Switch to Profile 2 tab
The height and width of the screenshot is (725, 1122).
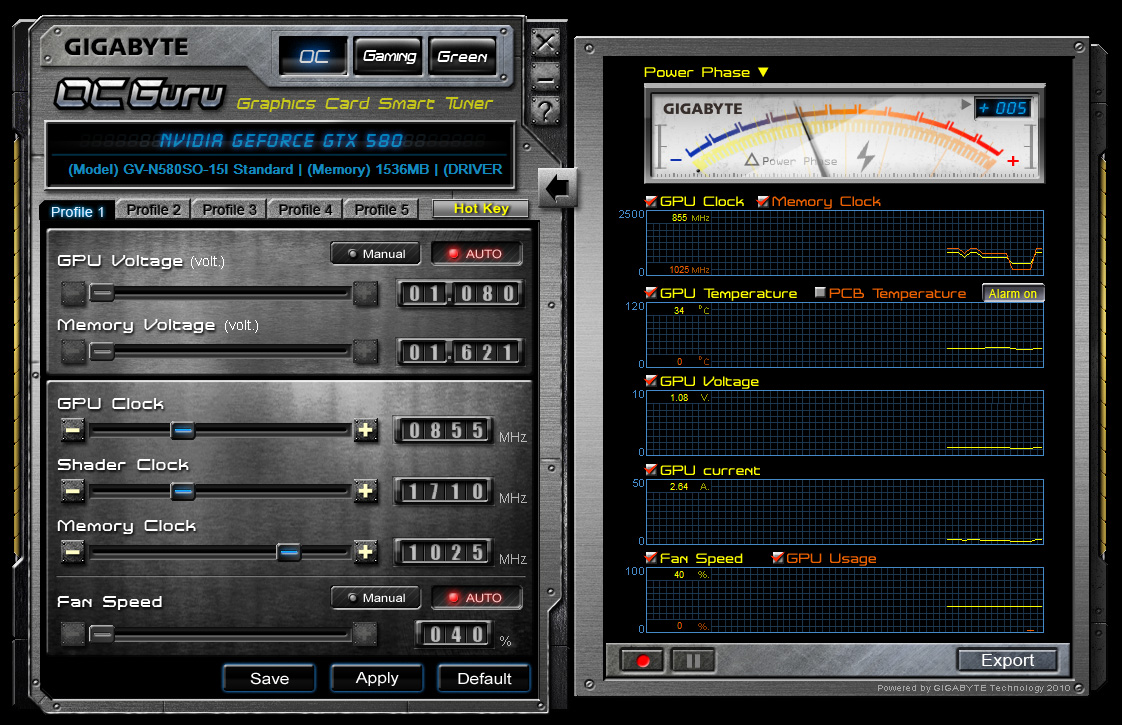coord(153,210)
